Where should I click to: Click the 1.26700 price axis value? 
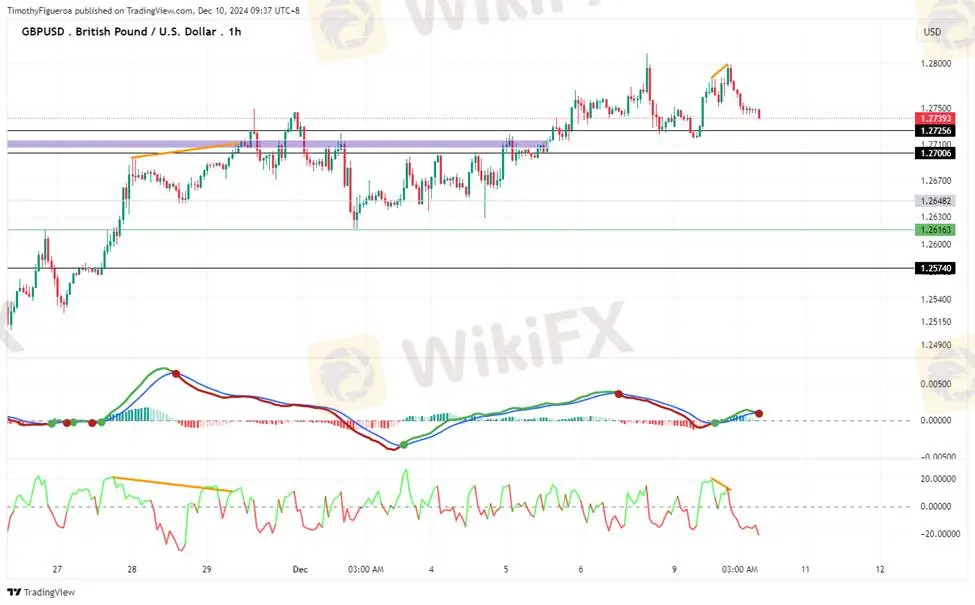tap(936, 181)
